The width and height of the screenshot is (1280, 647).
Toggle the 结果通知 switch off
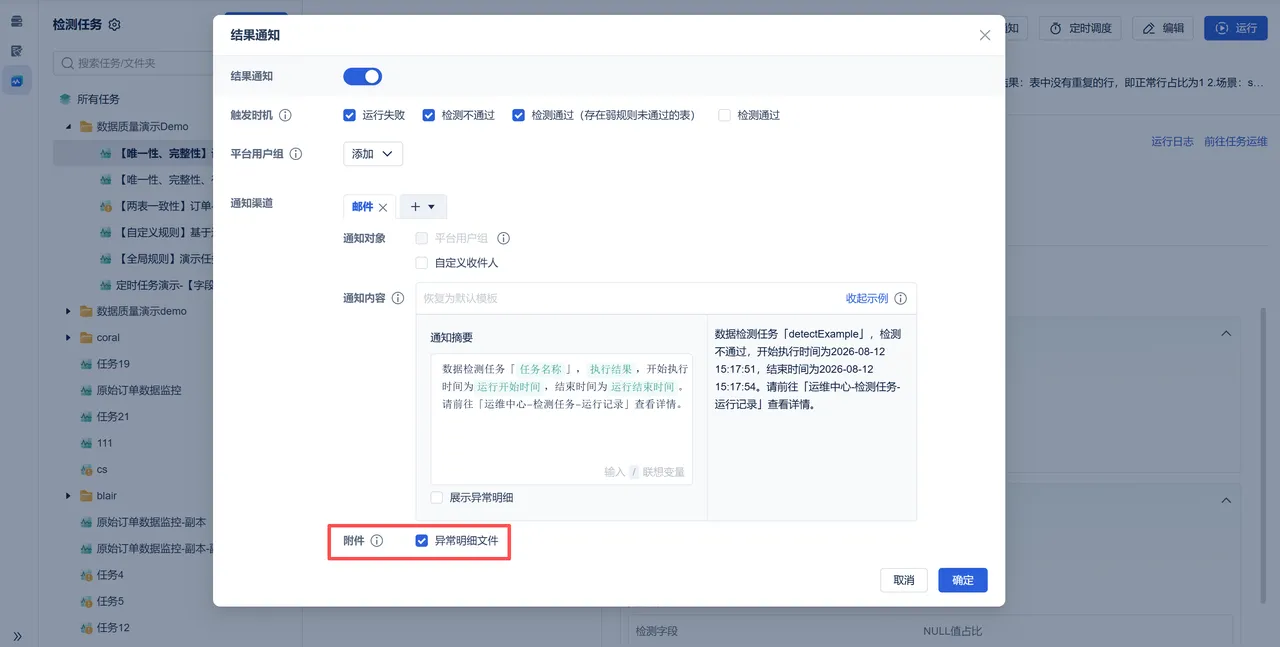click(x=362, y=76)
